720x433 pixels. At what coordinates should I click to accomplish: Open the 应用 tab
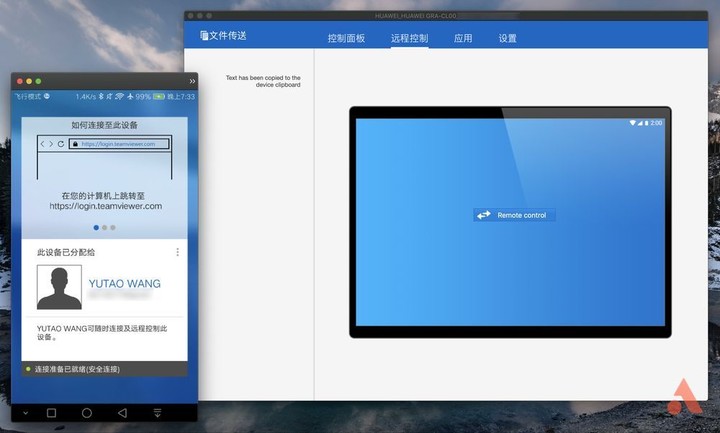click(x=463, y=39)
